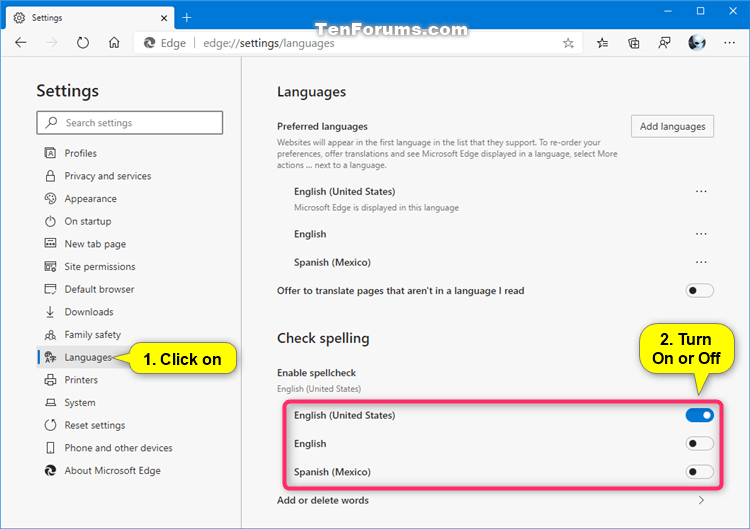
Task: Open Downloads settings section
Action: 89,312
